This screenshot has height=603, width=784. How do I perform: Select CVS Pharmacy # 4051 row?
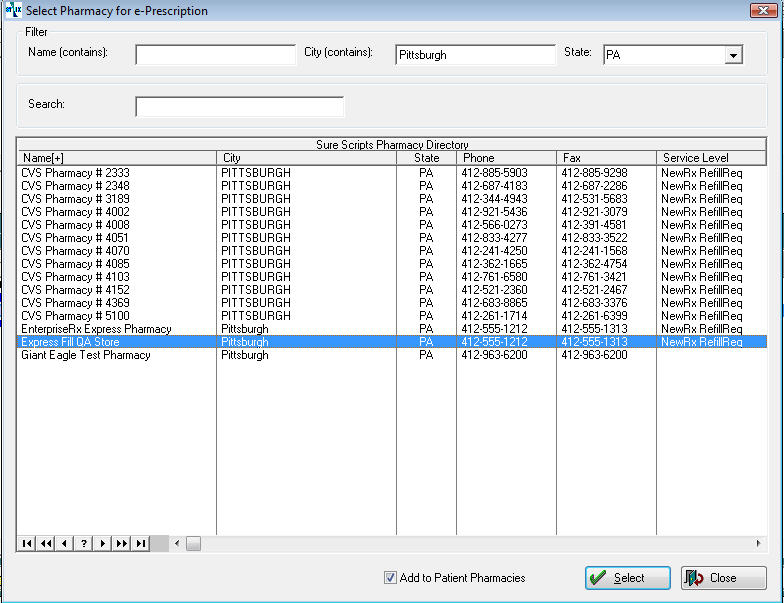(392, 238)
